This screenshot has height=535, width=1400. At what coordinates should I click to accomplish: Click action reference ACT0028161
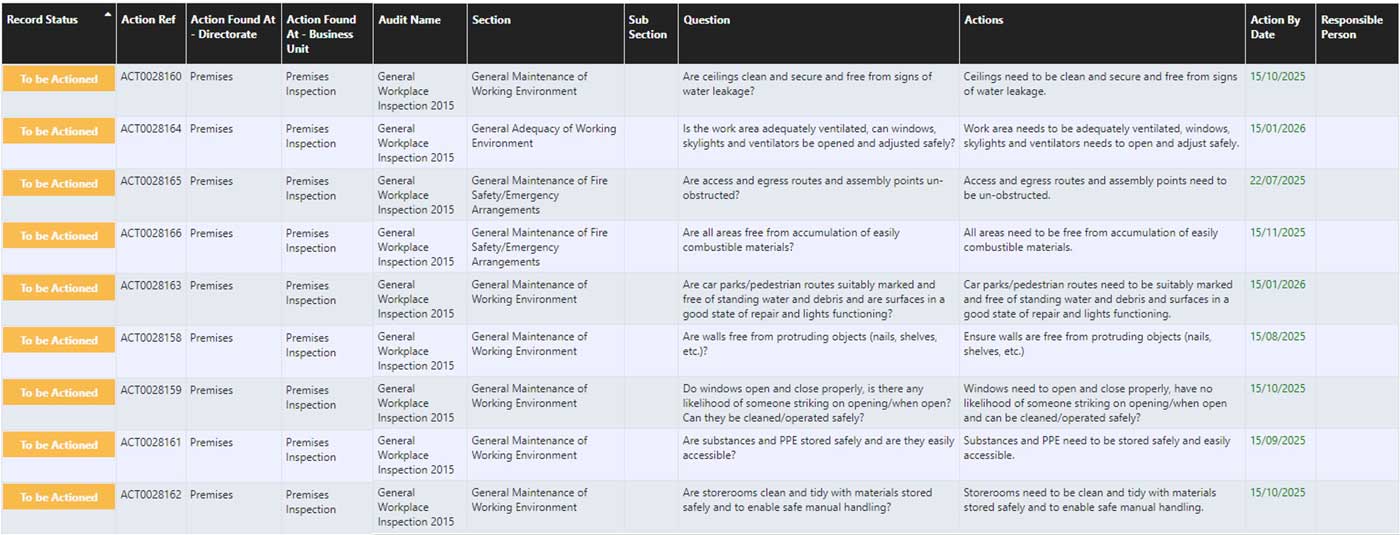pos(151,442)
